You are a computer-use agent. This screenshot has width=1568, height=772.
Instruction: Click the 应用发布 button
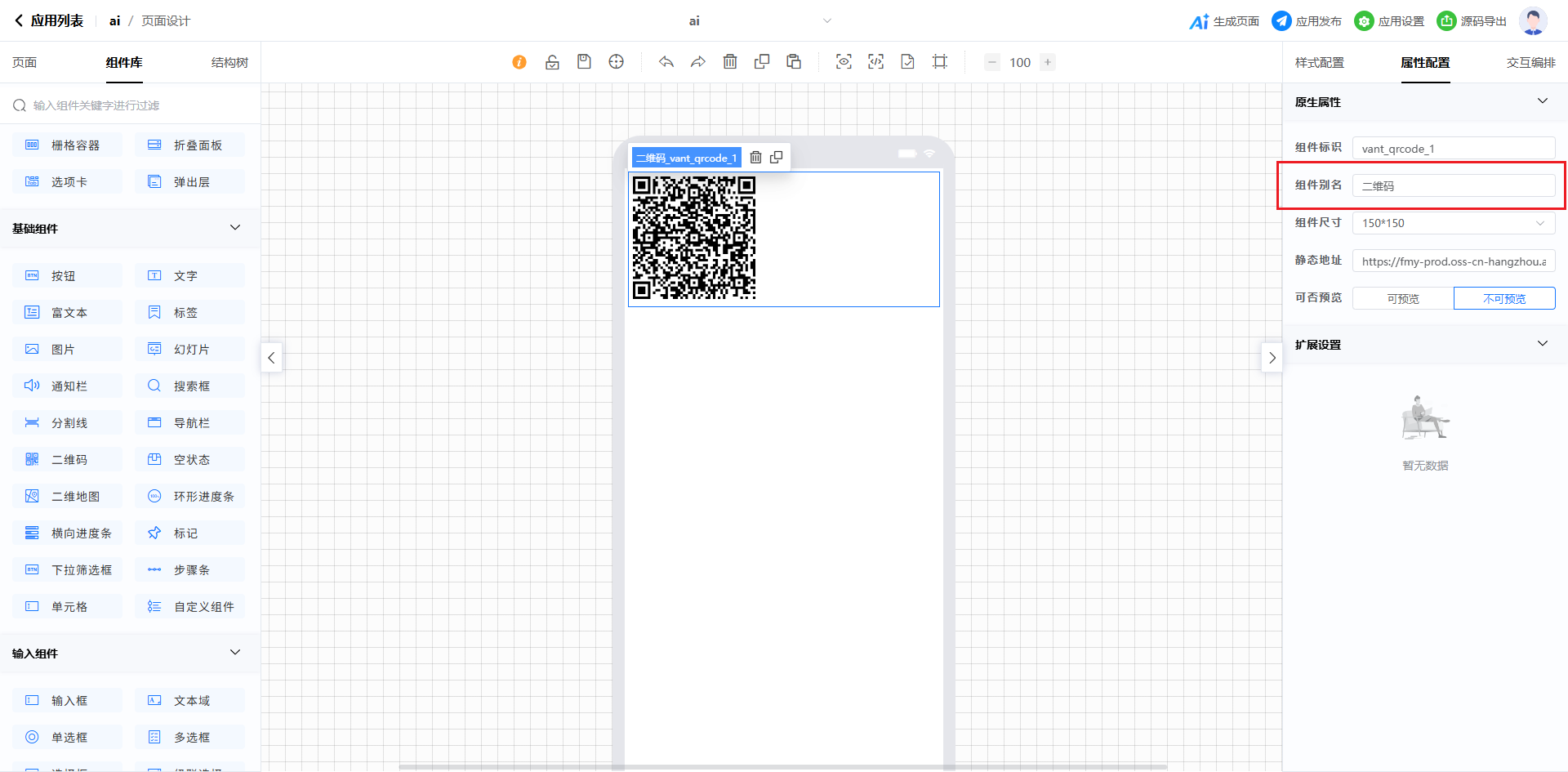pos(1307,21)
